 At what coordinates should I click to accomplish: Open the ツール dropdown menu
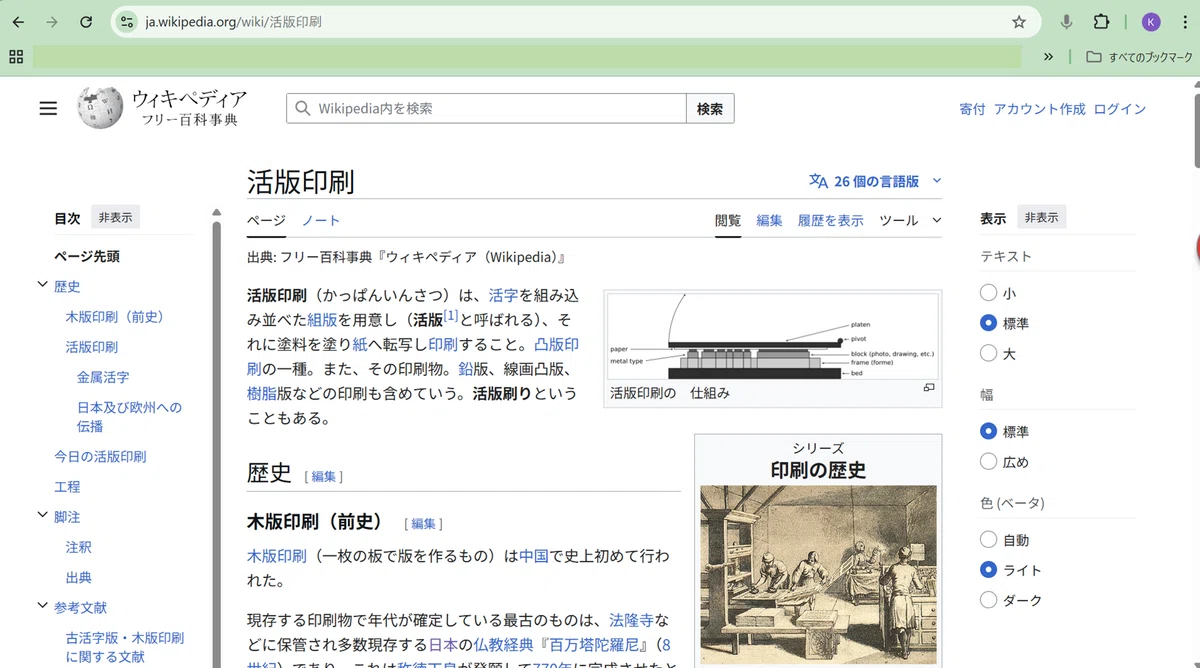(910, 220)
